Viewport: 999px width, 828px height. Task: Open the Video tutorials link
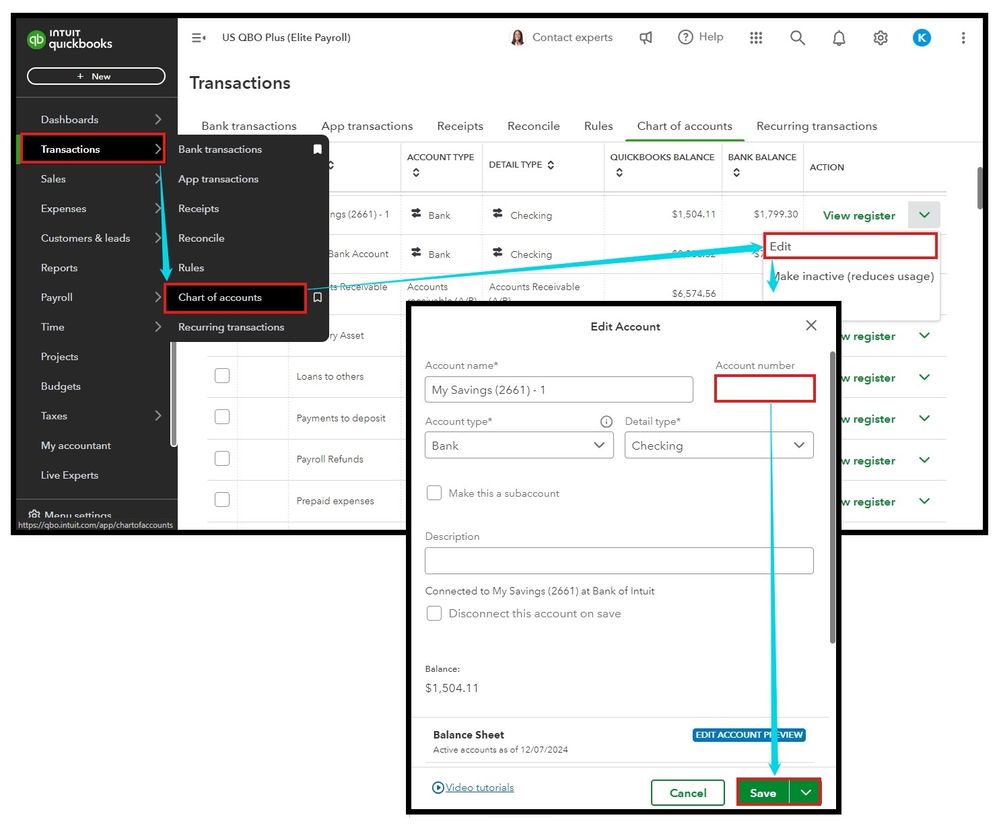point(479,787)
